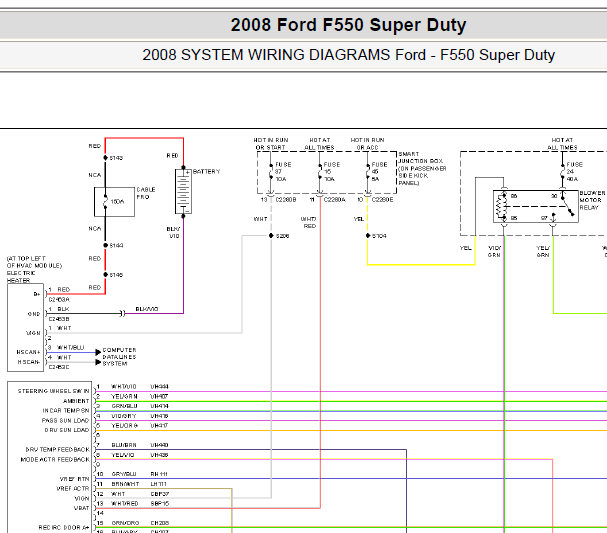The width and height of the screenshot is (607, 533).
Task: Click the VIO/GRY wire label on pin 4
Action: coord(124,416)
